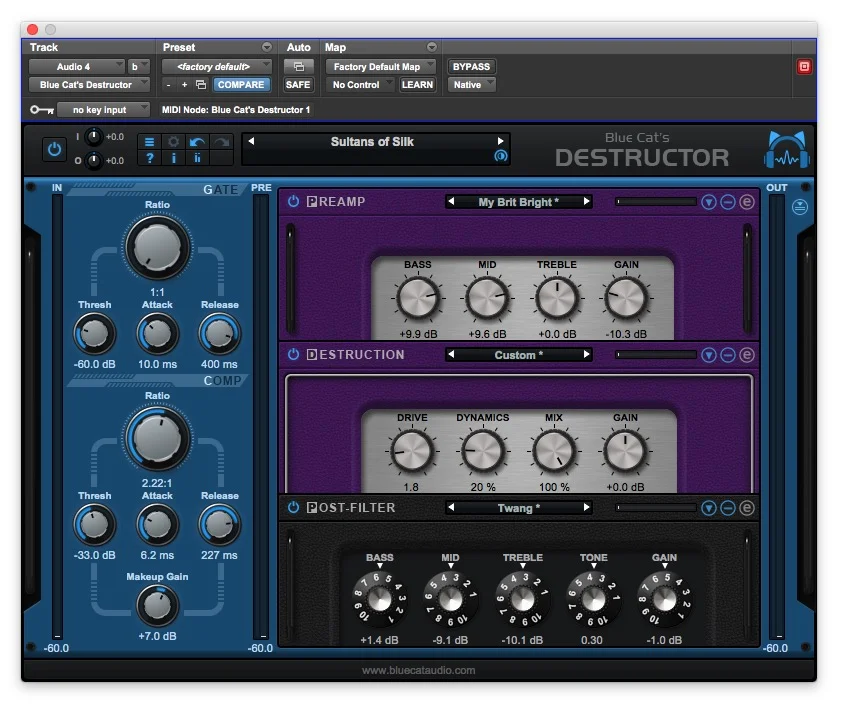
Task: Click the Preamp level slider bar
Action: [x=656, y=202]
